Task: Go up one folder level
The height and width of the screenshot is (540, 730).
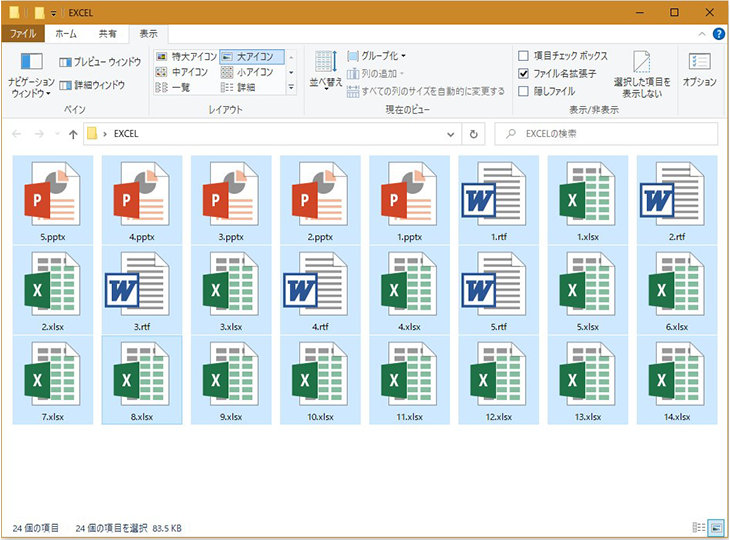Action: [73, 134]
